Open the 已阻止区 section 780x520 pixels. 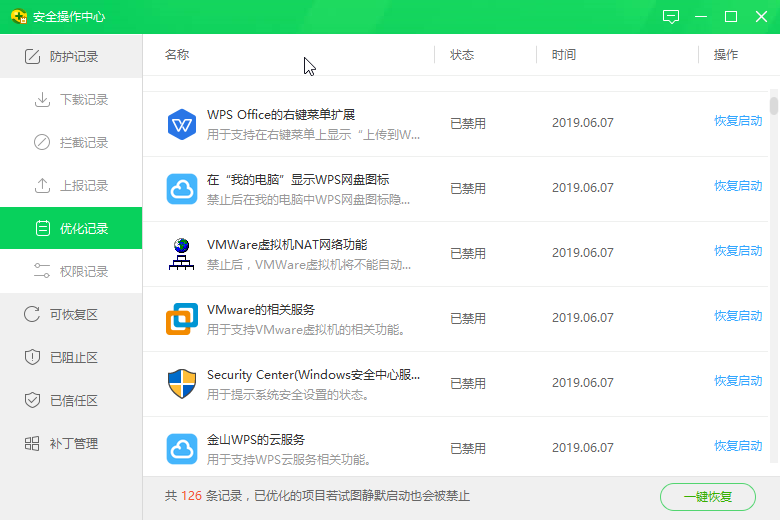71,357
